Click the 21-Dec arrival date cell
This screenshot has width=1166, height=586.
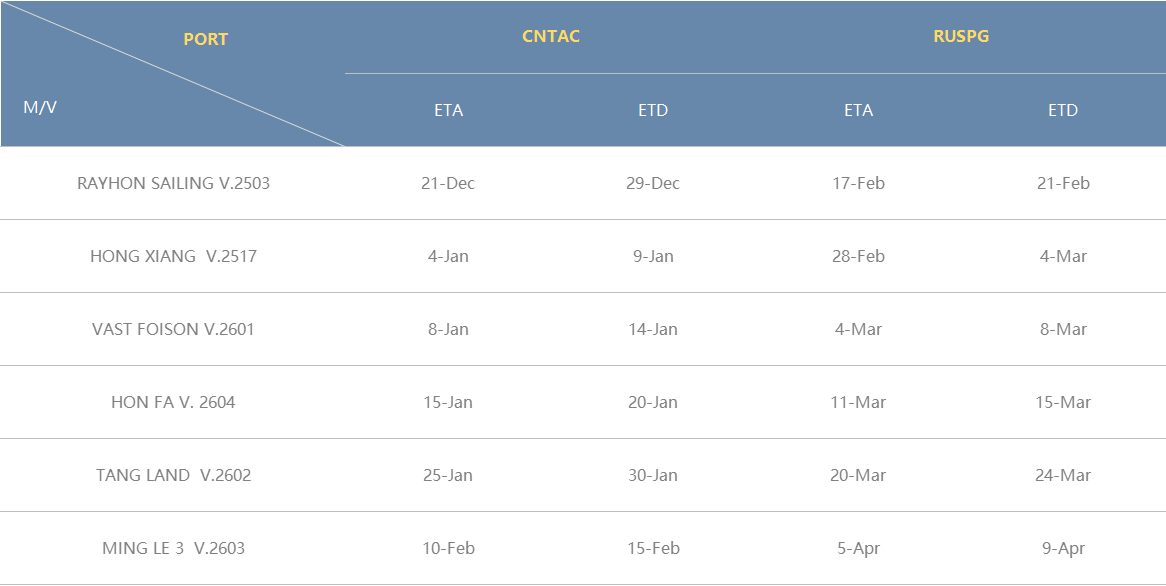coord(448,183)
